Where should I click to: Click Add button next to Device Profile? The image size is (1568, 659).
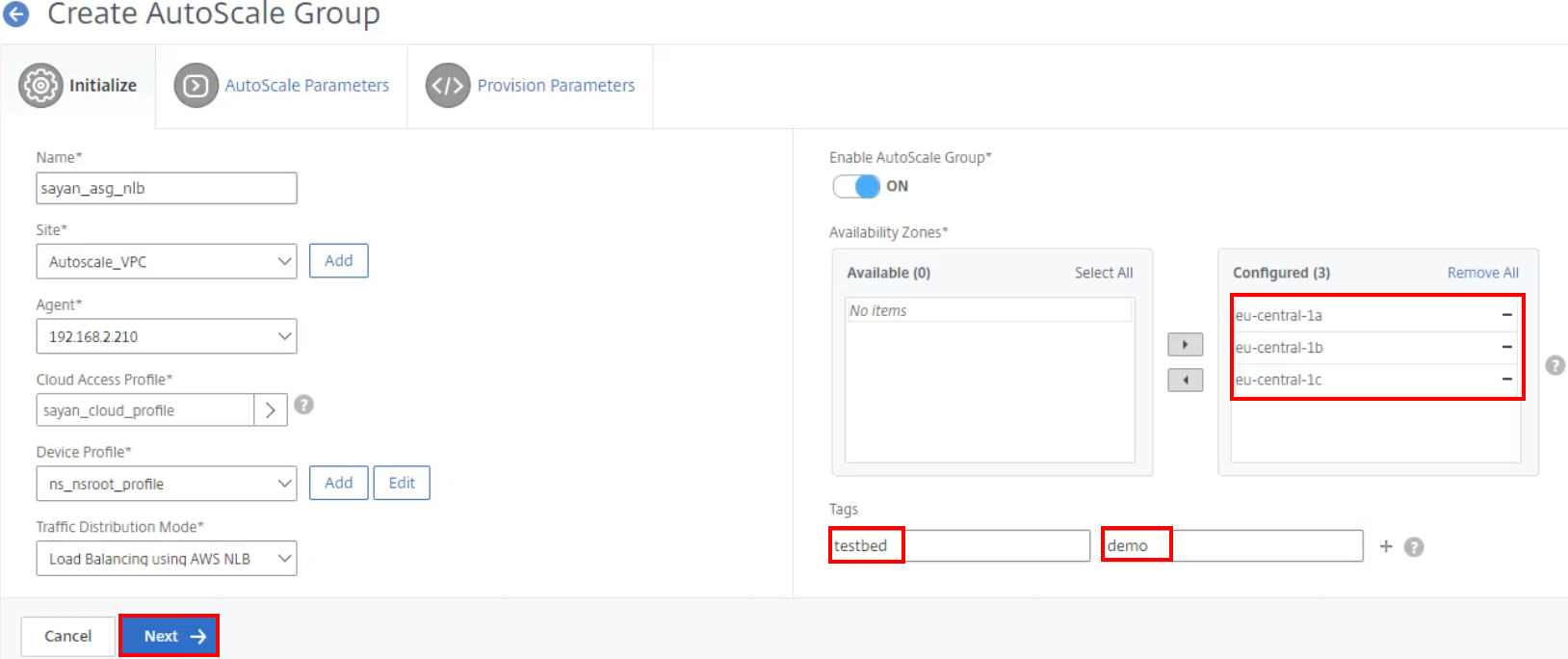click(x=339, y=483)
